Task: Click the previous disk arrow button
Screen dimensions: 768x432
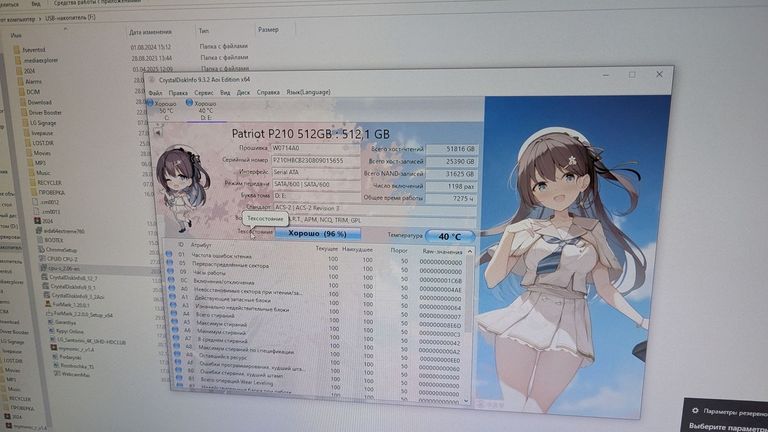Action: tap(156, 132)
